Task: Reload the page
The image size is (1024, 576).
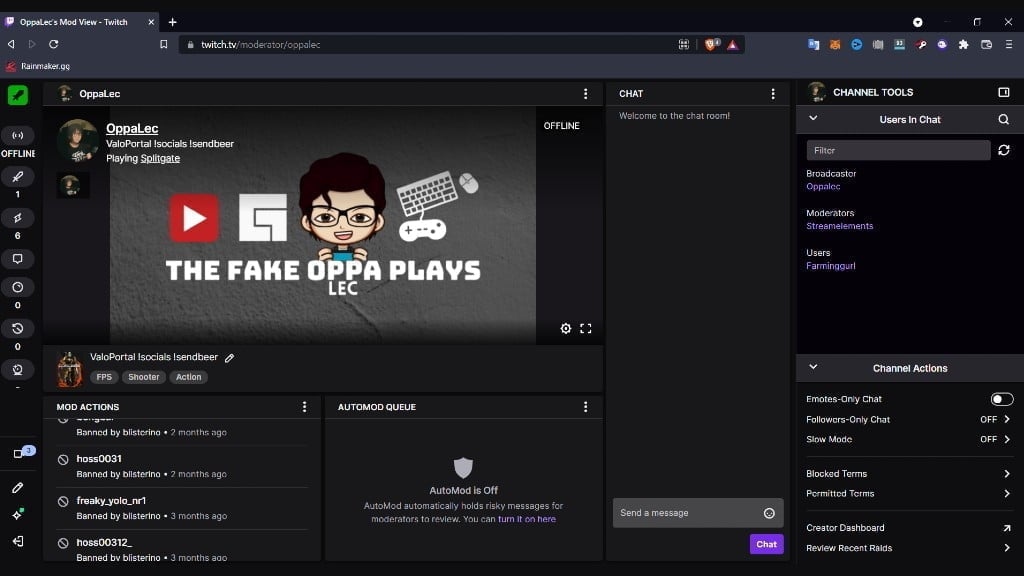Action: [x=54, y=44]
